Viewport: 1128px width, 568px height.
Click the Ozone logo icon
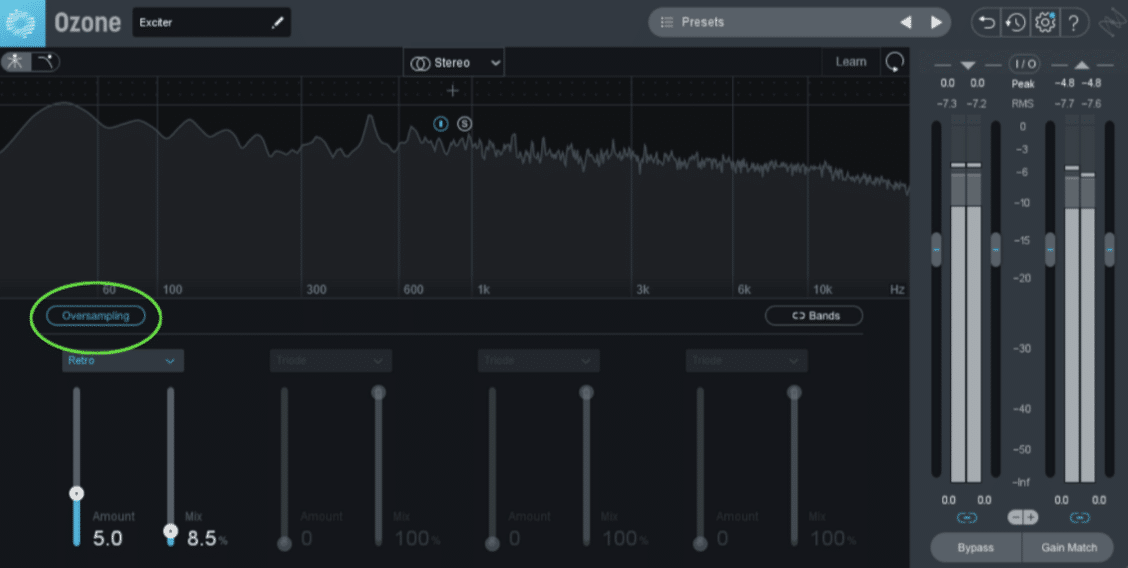[22, 23]
